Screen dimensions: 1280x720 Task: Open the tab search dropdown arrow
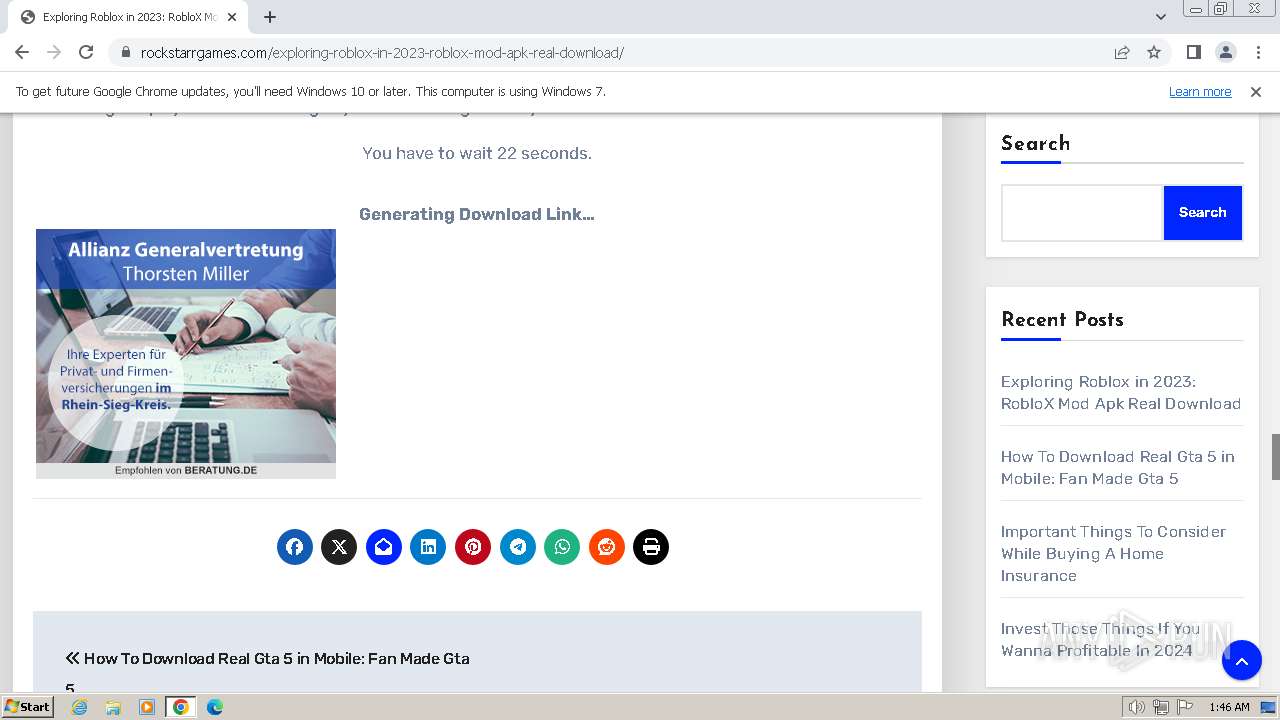1161,17
